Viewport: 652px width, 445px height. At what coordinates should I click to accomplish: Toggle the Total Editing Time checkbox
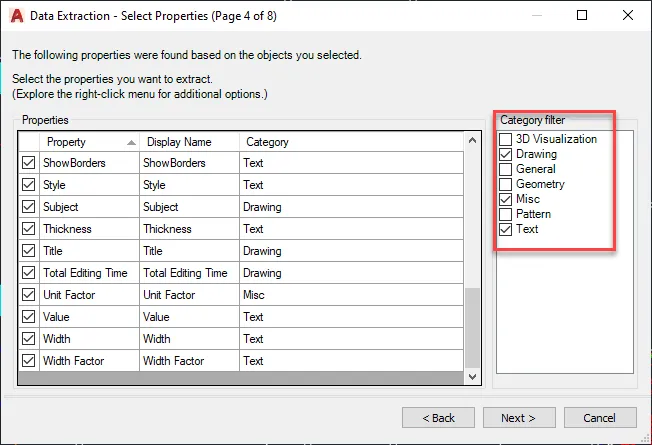point(28,273)
